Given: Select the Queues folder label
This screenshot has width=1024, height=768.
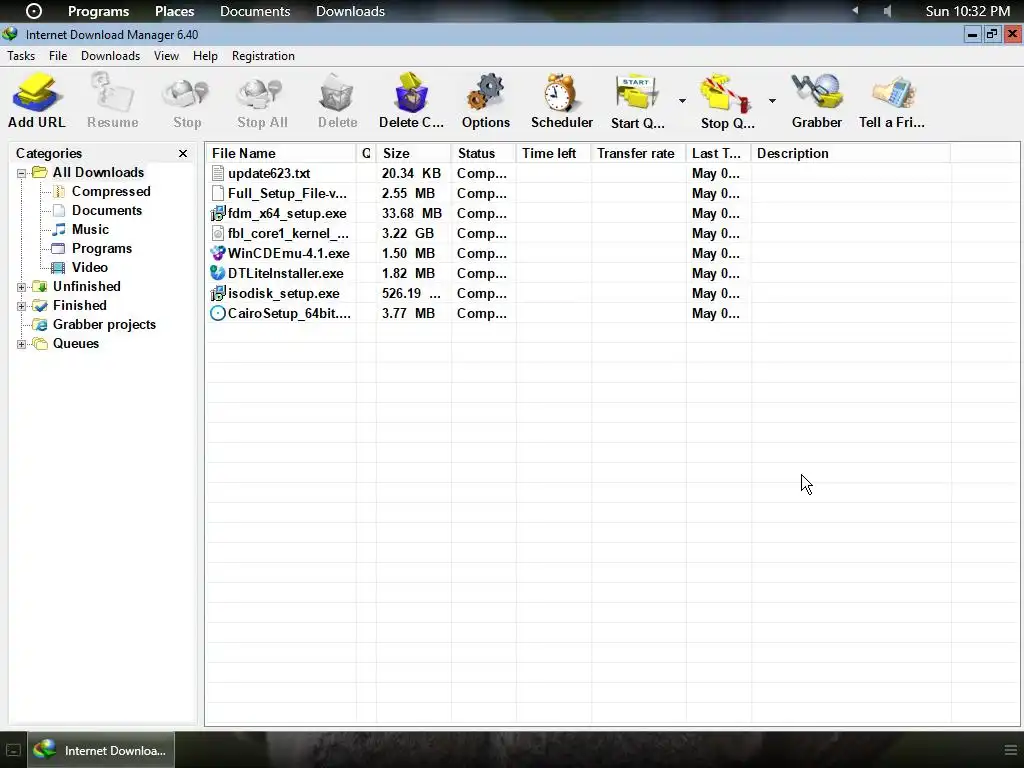Looking at the screenshot, I should pos(76,344).
